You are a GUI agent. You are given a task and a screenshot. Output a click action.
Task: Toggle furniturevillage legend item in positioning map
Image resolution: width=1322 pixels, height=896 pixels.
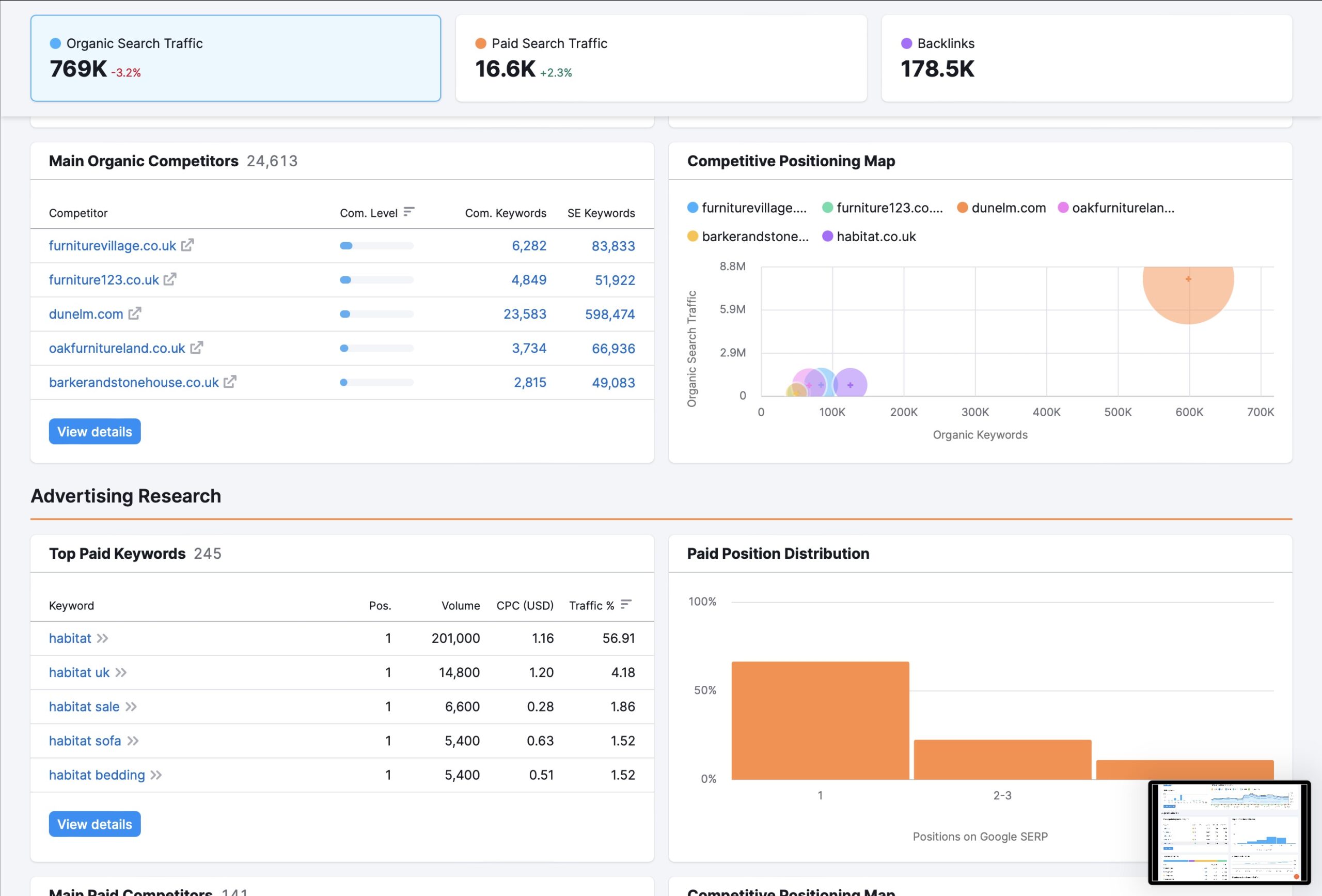pos(747,208)
